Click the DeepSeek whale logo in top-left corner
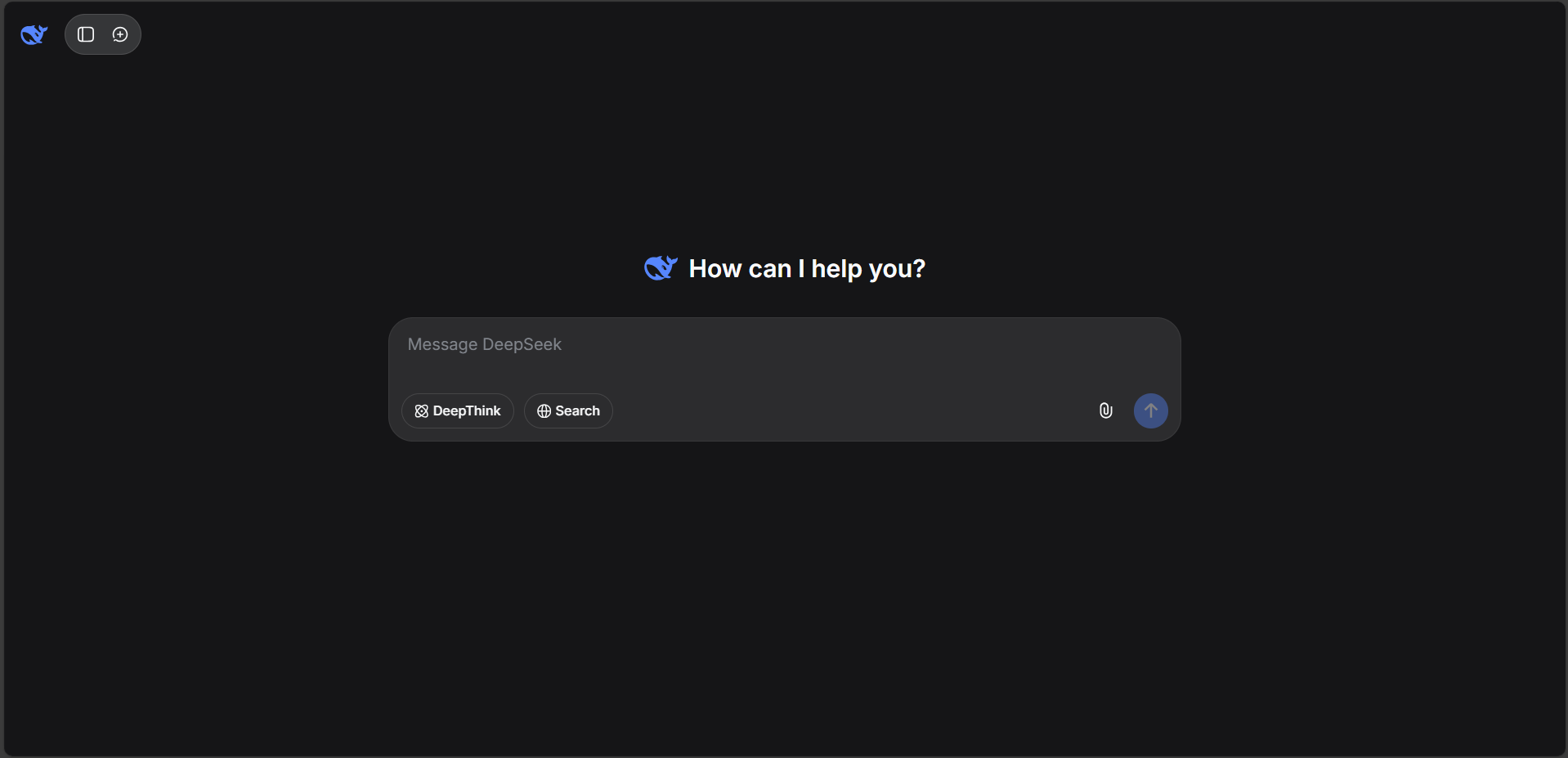 (x=34, y=34)
